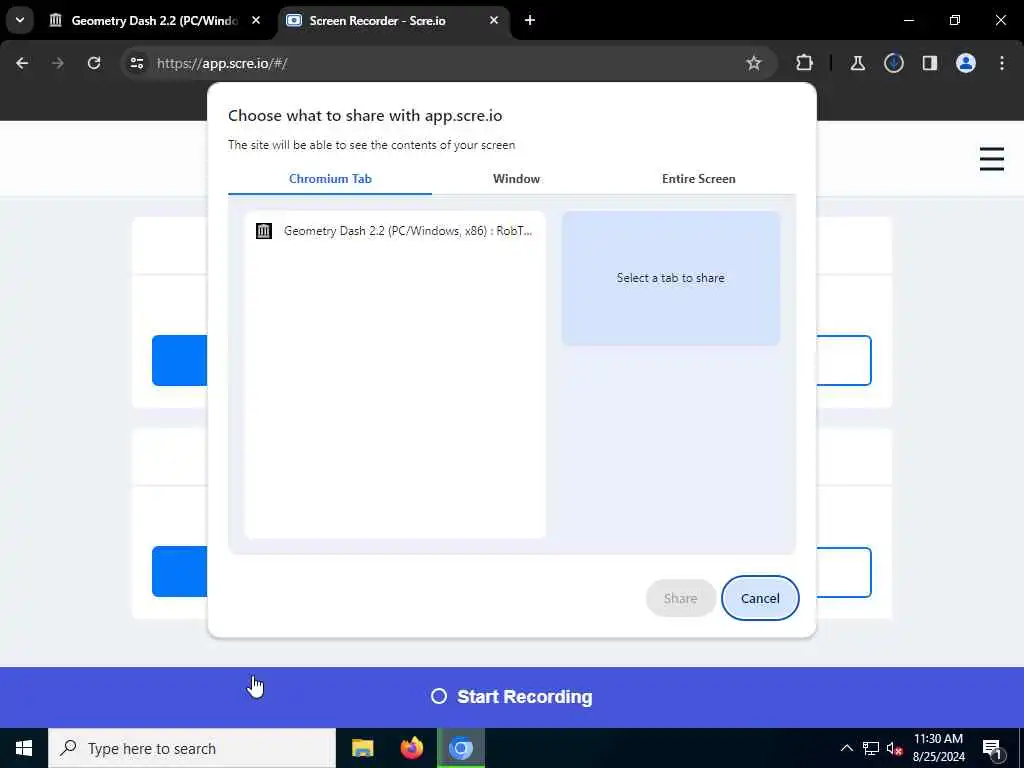1024x768 pixels.
Task: Click the browser forward arrow
Action: pos(58,63)
